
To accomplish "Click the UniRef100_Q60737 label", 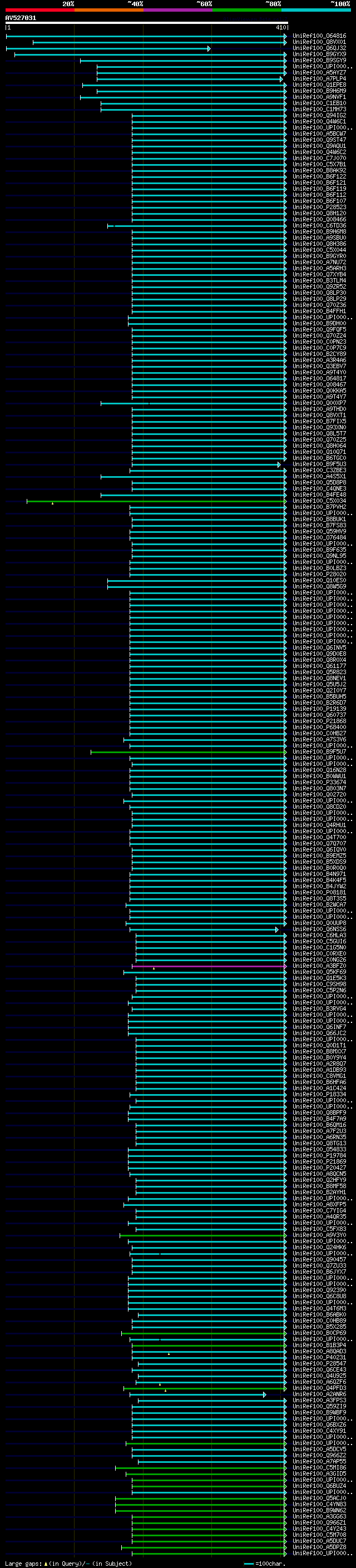I will coord(319,715).
